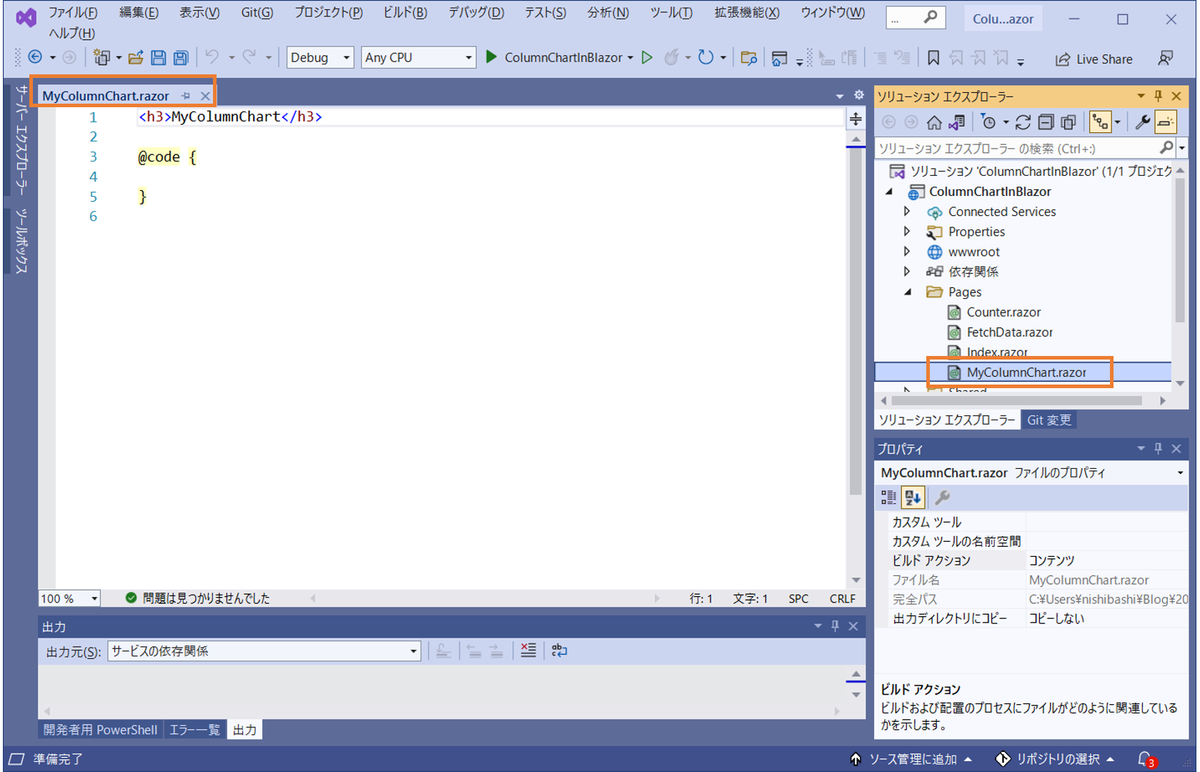Switch to the Git 変更 tab
Screen dimensions: 1200x772
point(1049,420)
